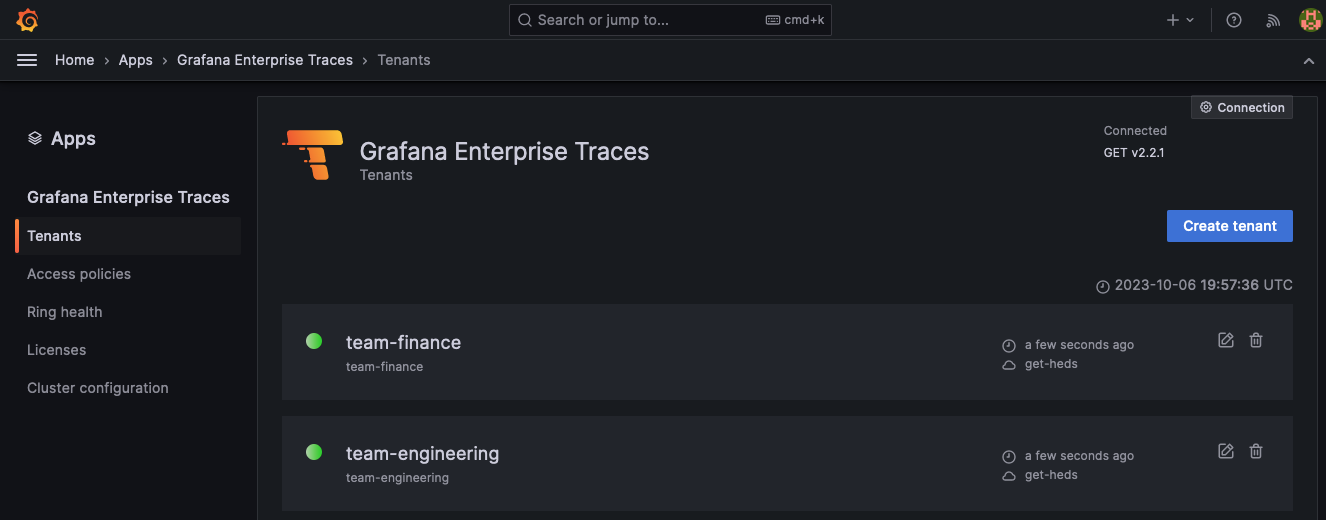The height and width of the screenshot is (520, 1326).
Task: Open the help question mark icon
Action: 1234,20
